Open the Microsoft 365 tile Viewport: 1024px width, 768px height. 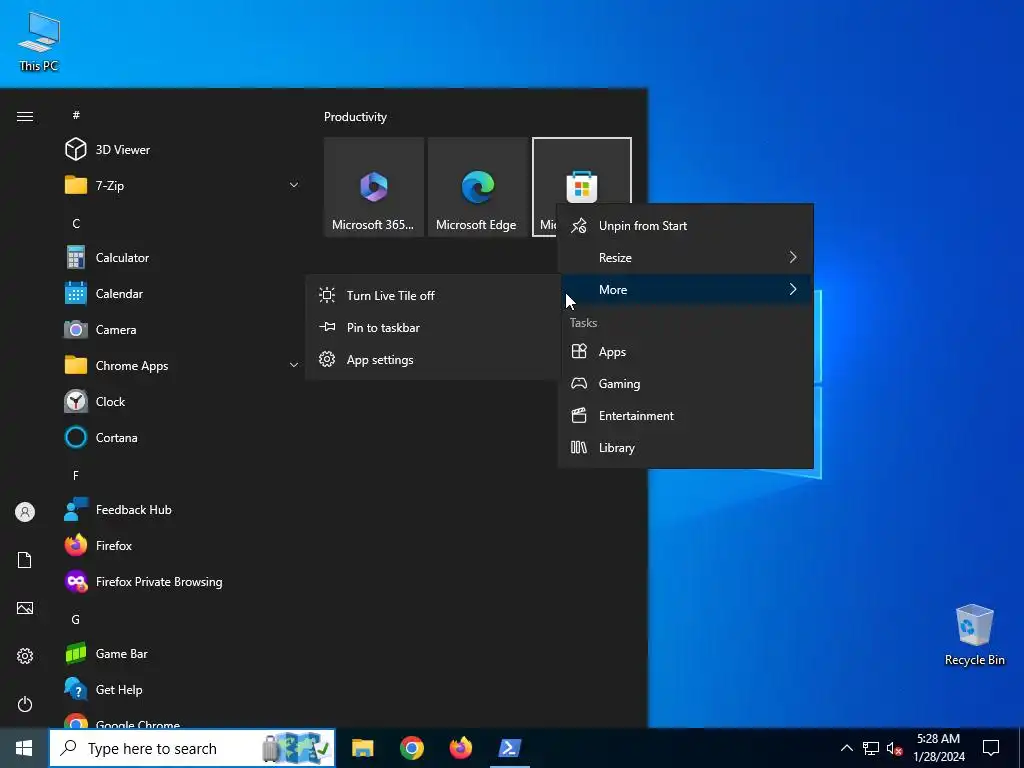point(374,187)
